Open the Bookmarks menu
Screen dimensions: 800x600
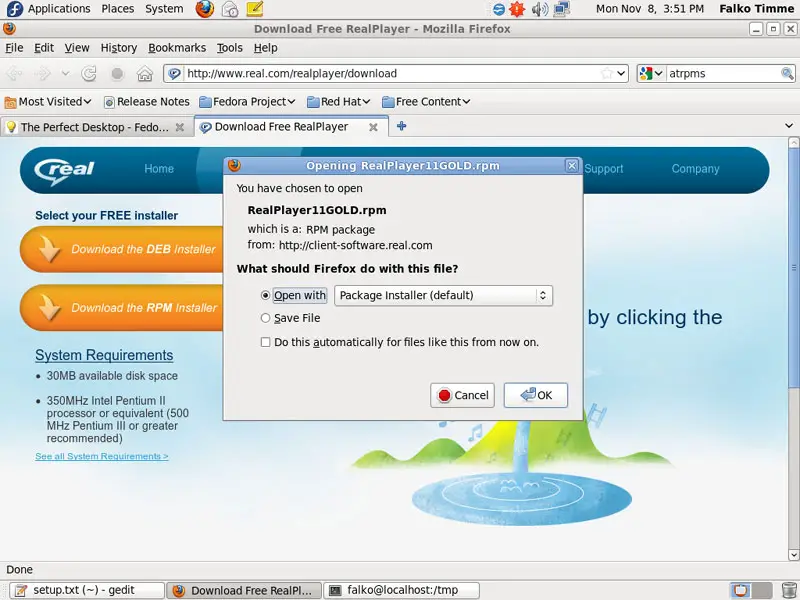(177, 47)
